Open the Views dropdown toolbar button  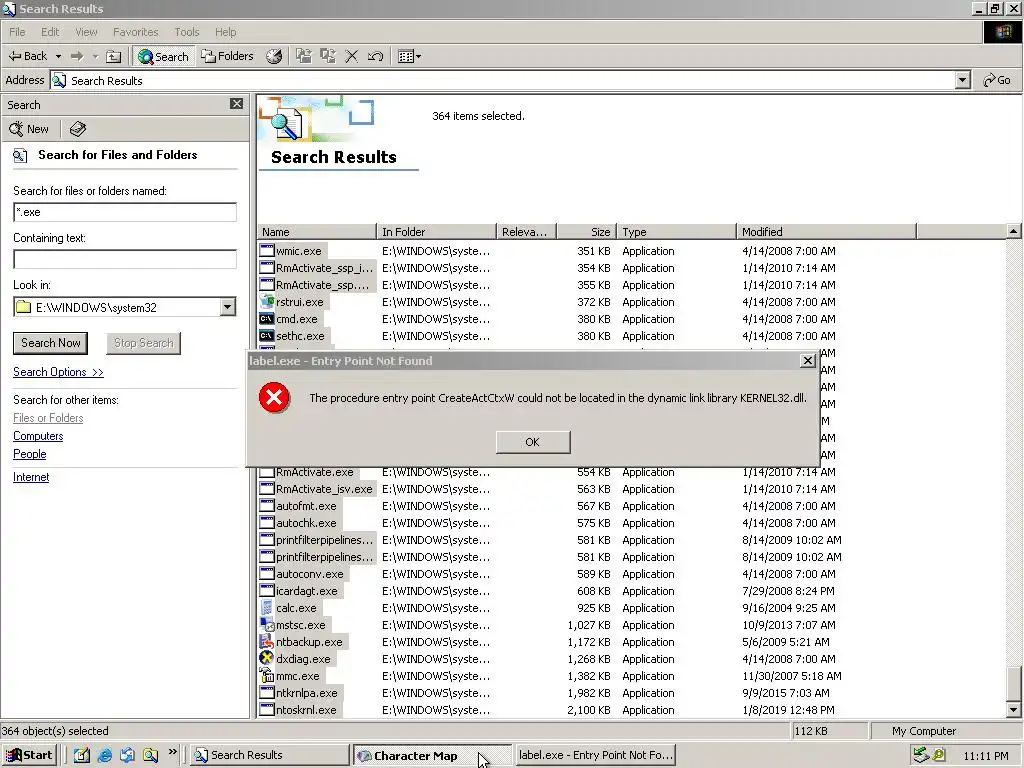pyautogui.click(x=409, y=56)
